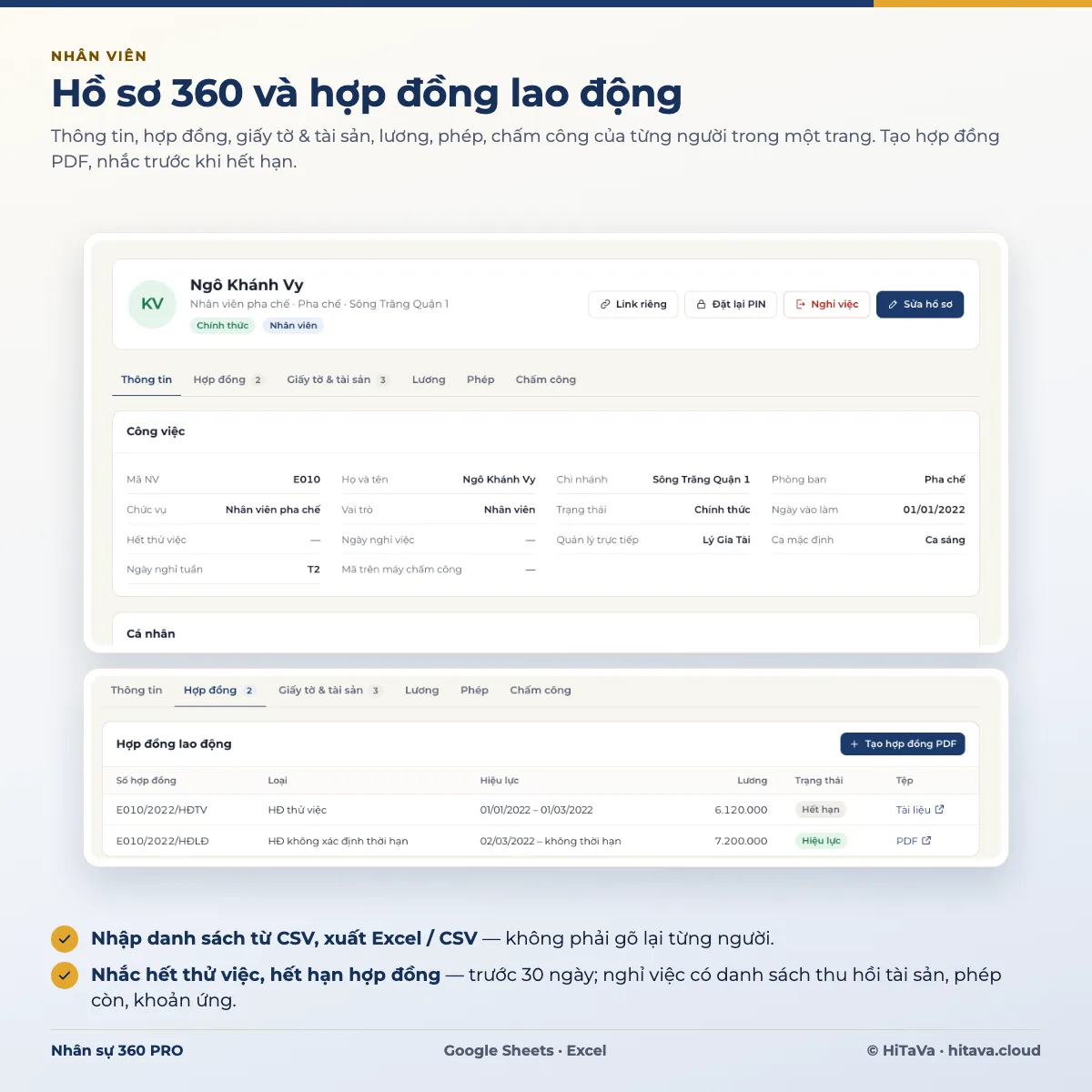Click hitava.cloud footer text
This screenshot has height=1092, width=1092.
click(994, 1050)
